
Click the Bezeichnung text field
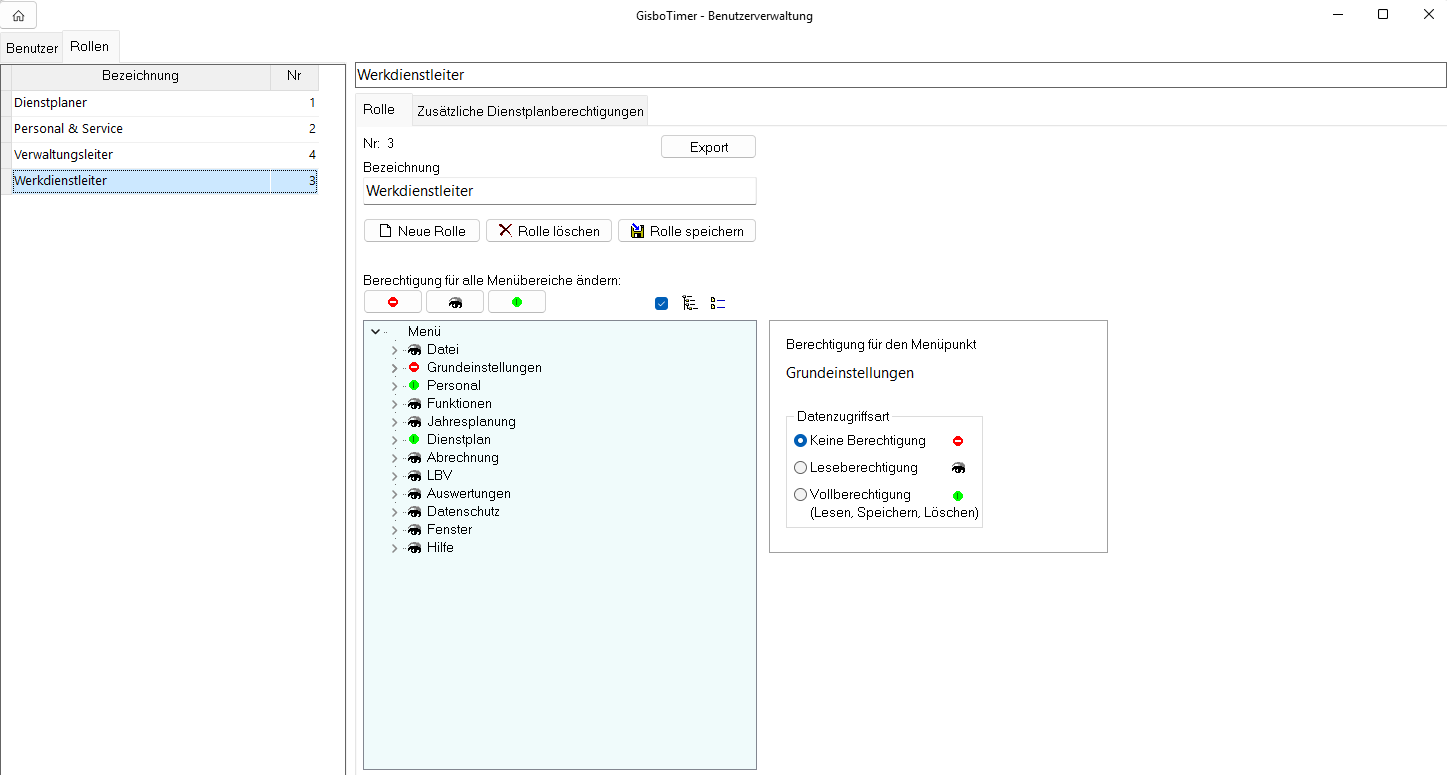click(x=559, y=190)
